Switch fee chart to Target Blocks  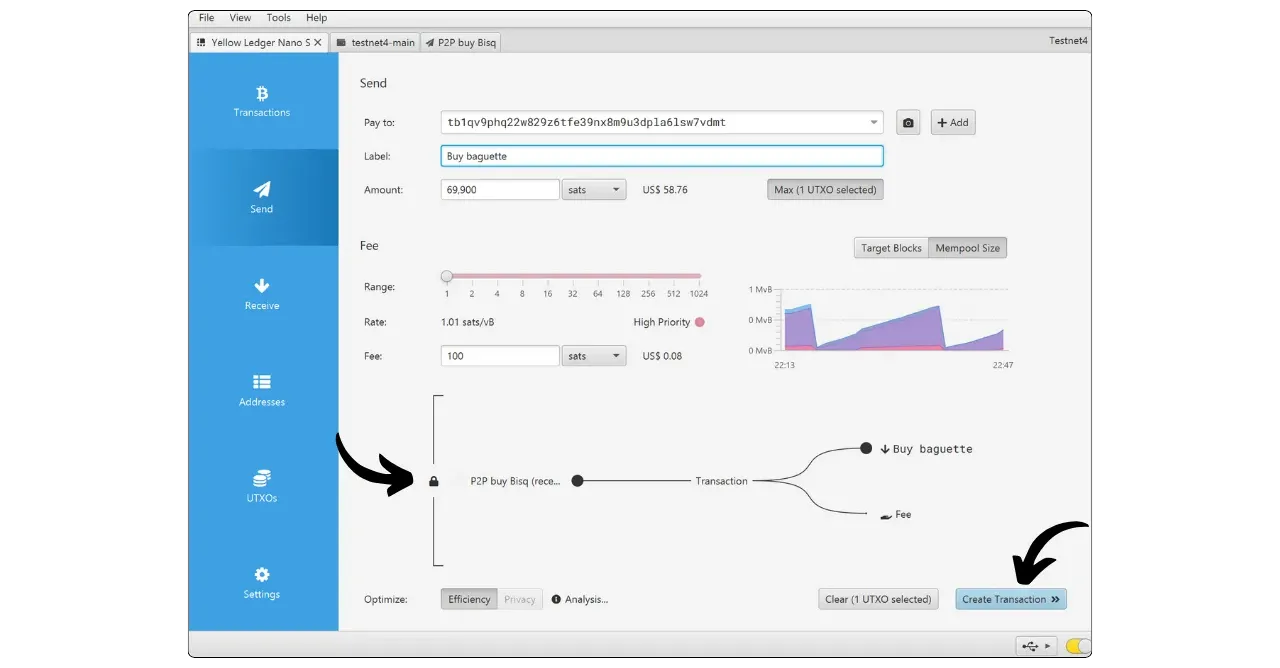[x=891, y=248]
